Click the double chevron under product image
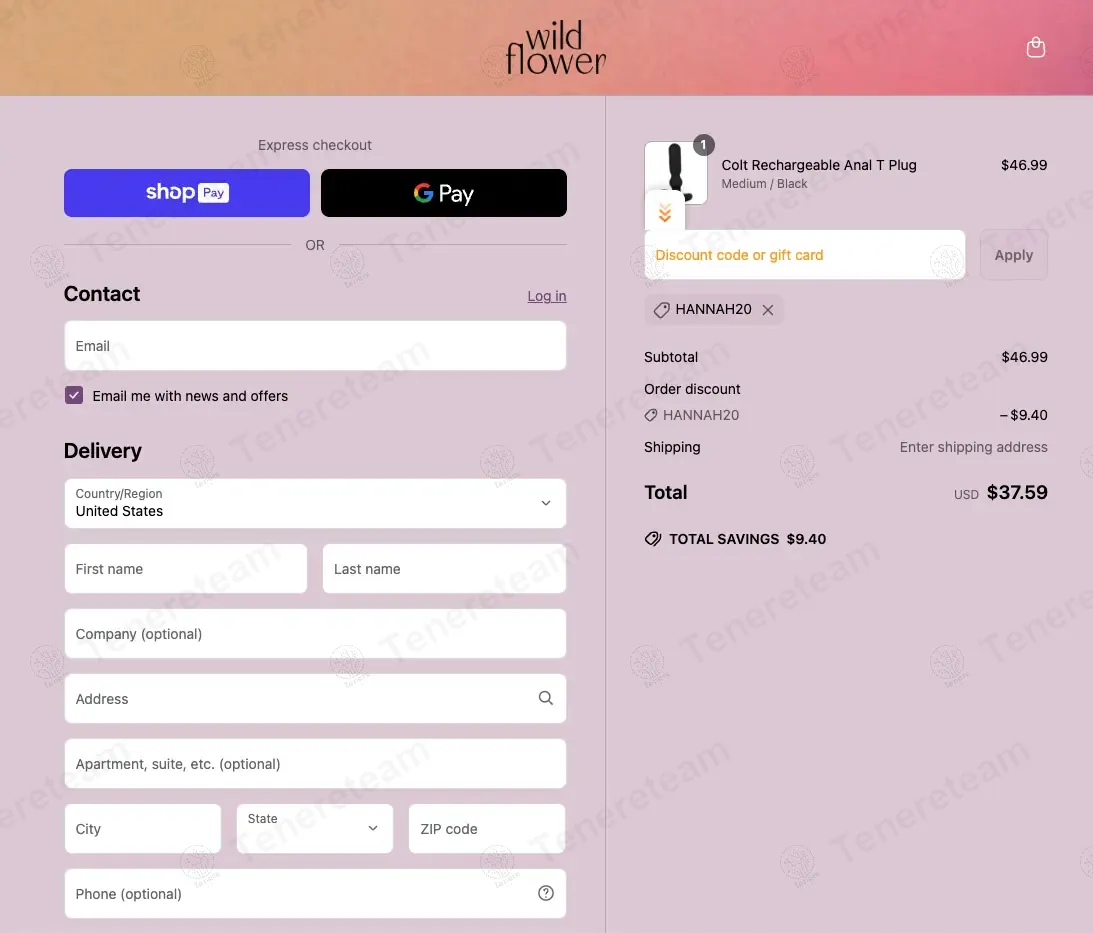The height and width of the screenshot is (933, 1093). click(664, 213)
